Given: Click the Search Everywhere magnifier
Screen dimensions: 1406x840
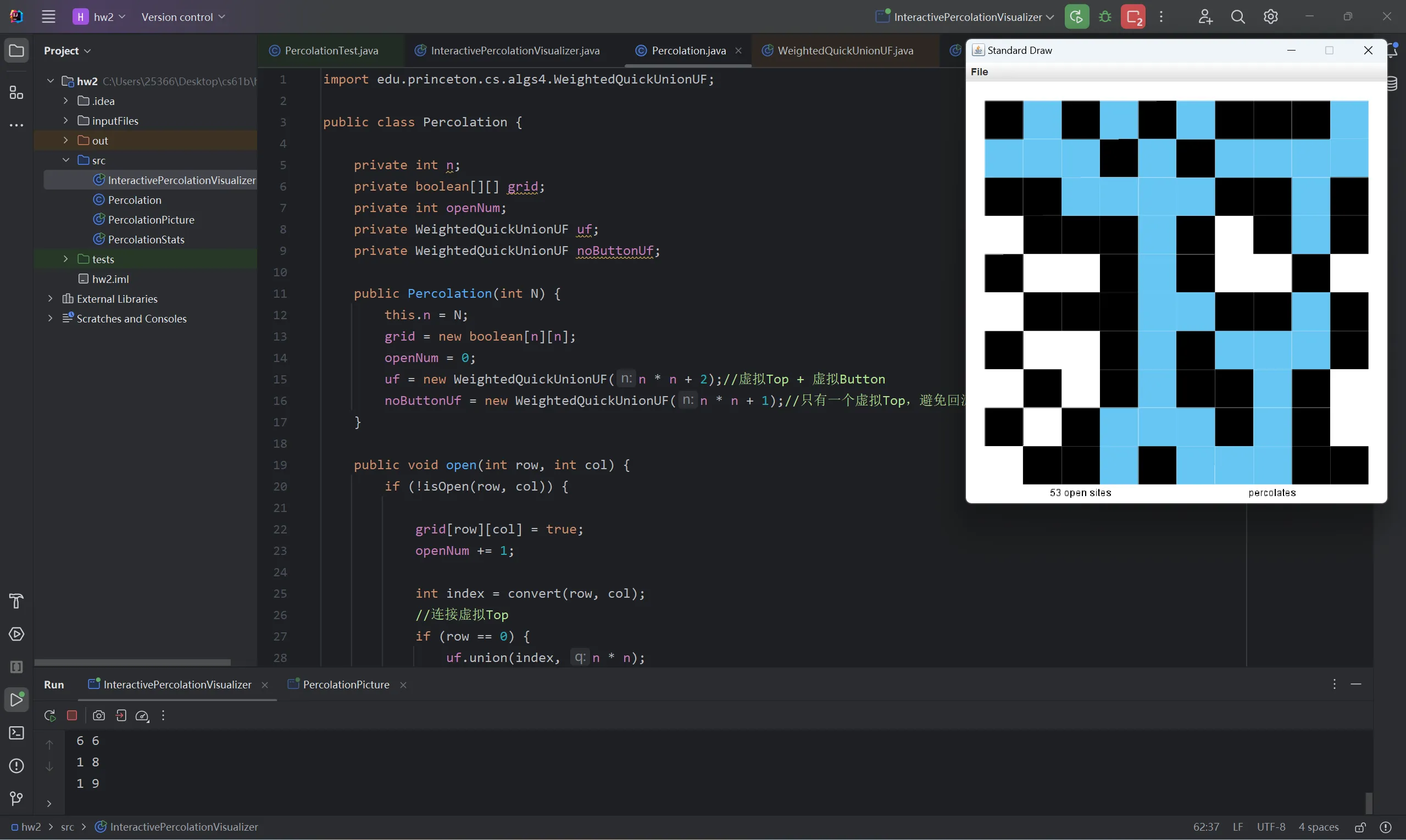Looking at the screenshot, I should 1238,17.
